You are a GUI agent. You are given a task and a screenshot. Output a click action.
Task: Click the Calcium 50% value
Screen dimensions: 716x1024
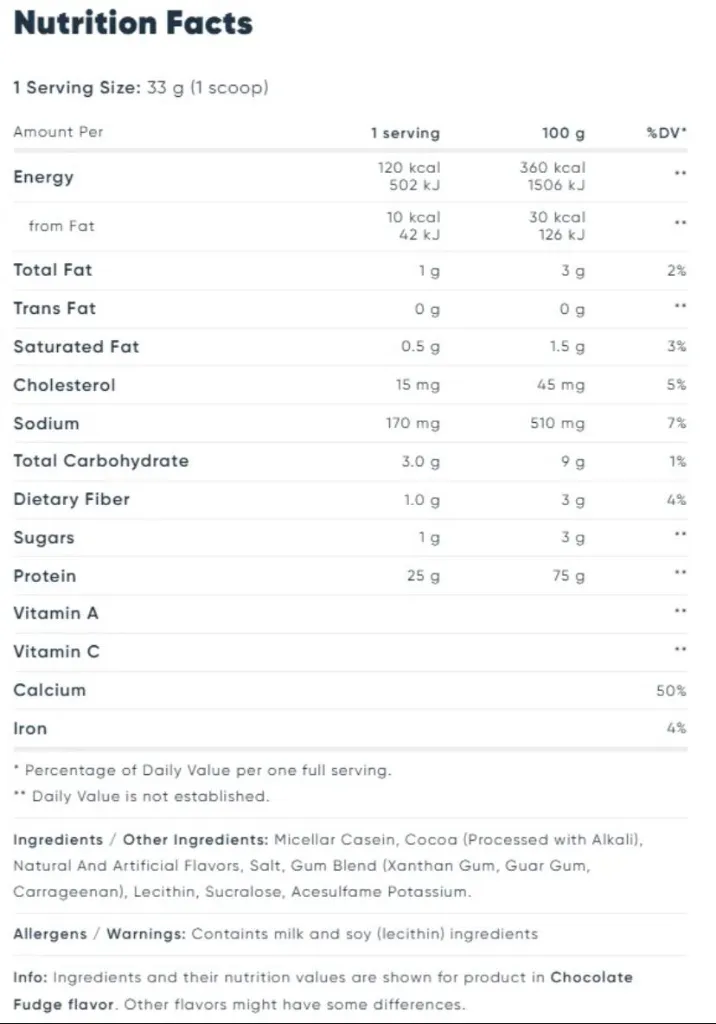pyautogui.click(x=671, y=691)
